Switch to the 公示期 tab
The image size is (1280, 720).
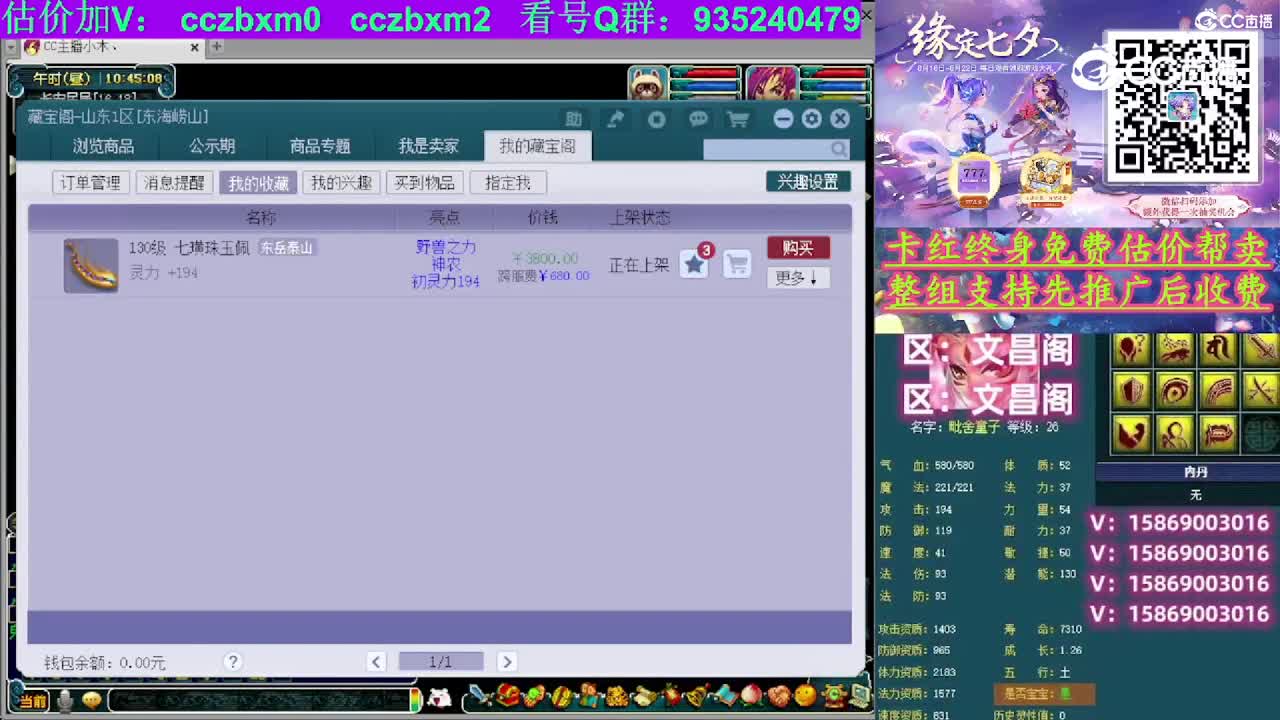click(212, 146)
